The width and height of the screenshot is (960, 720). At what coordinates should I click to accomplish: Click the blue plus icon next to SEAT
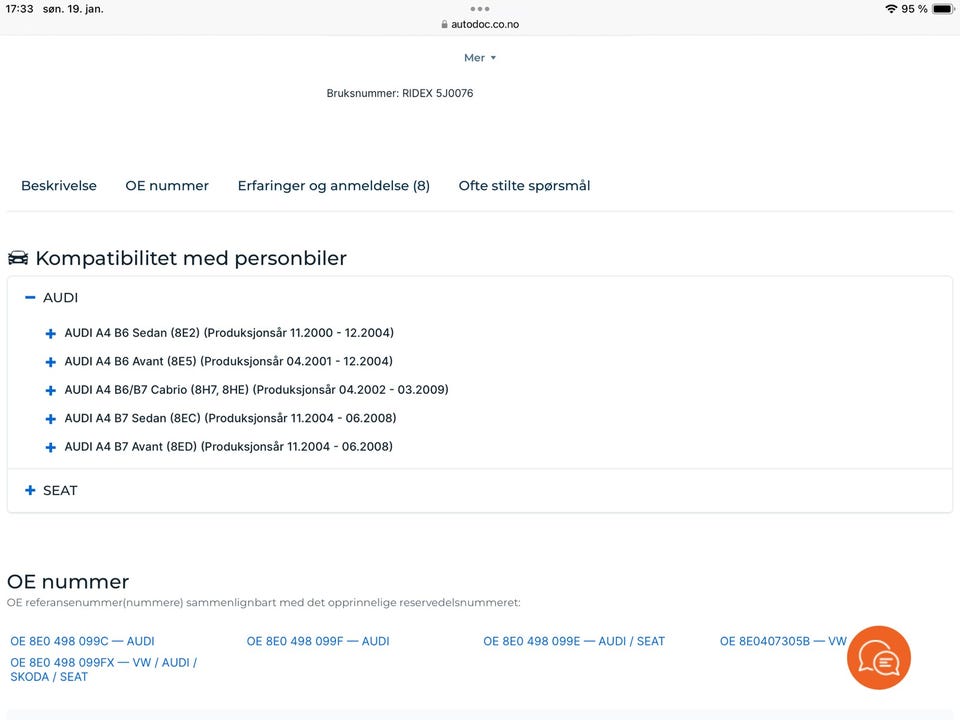click(x=29, y=490)
